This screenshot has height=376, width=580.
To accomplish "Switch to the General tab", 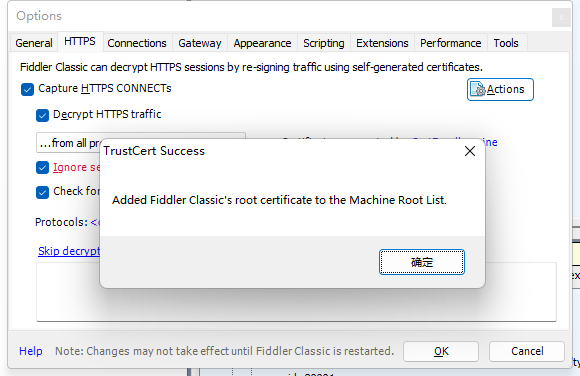I will (34, 43).
